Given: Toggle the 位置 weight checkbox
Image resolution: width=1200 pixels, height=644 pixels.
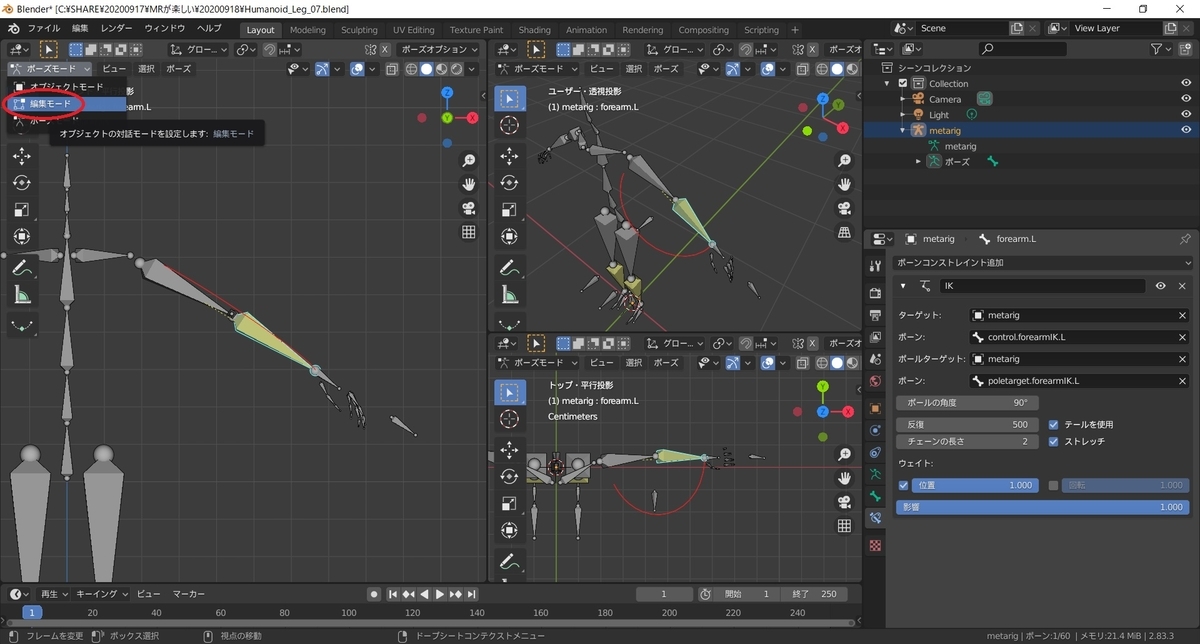Looking at the screenshot, I should [x=904, y=485].
